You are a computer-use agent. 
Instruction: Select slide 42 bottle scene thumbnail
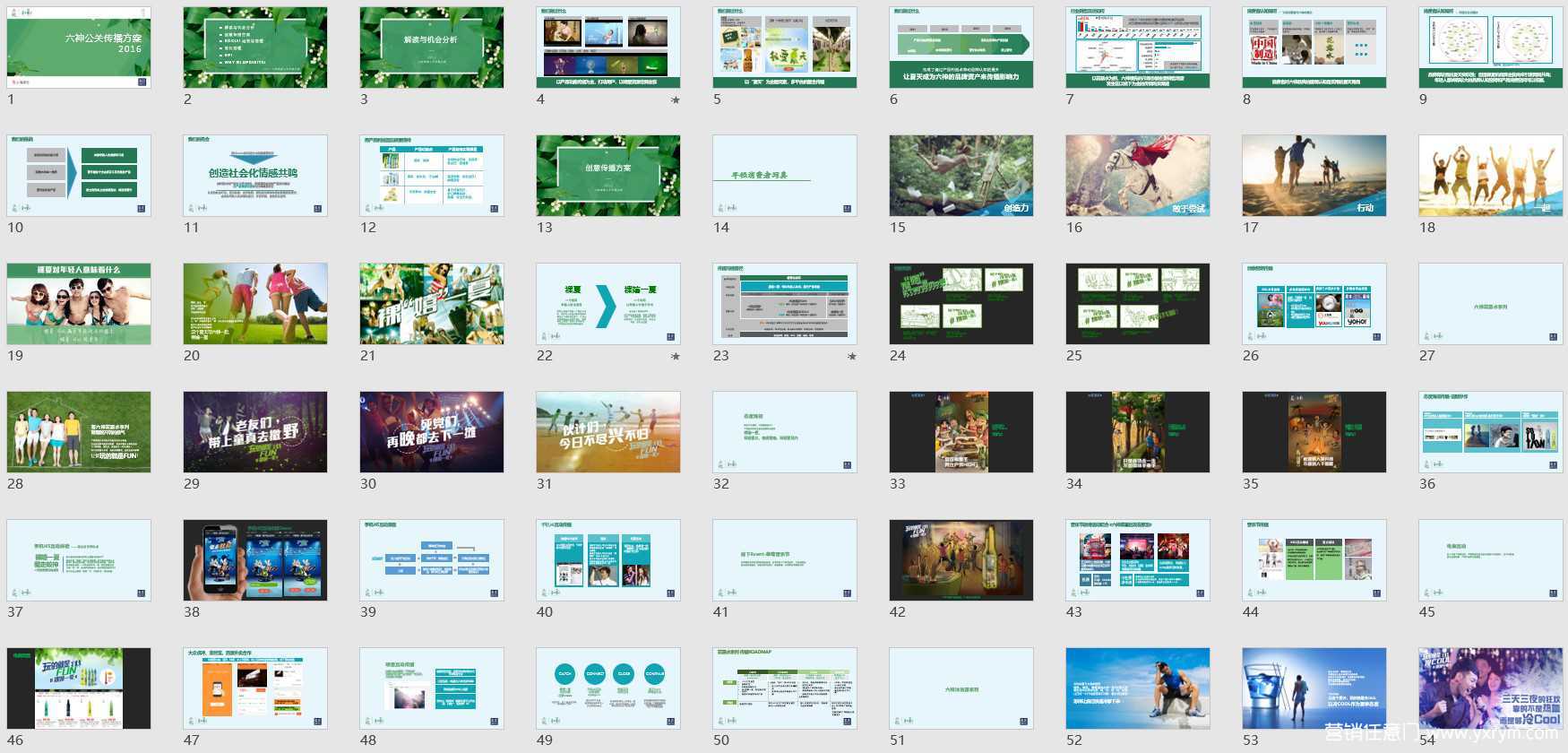(x=961, y=560)
